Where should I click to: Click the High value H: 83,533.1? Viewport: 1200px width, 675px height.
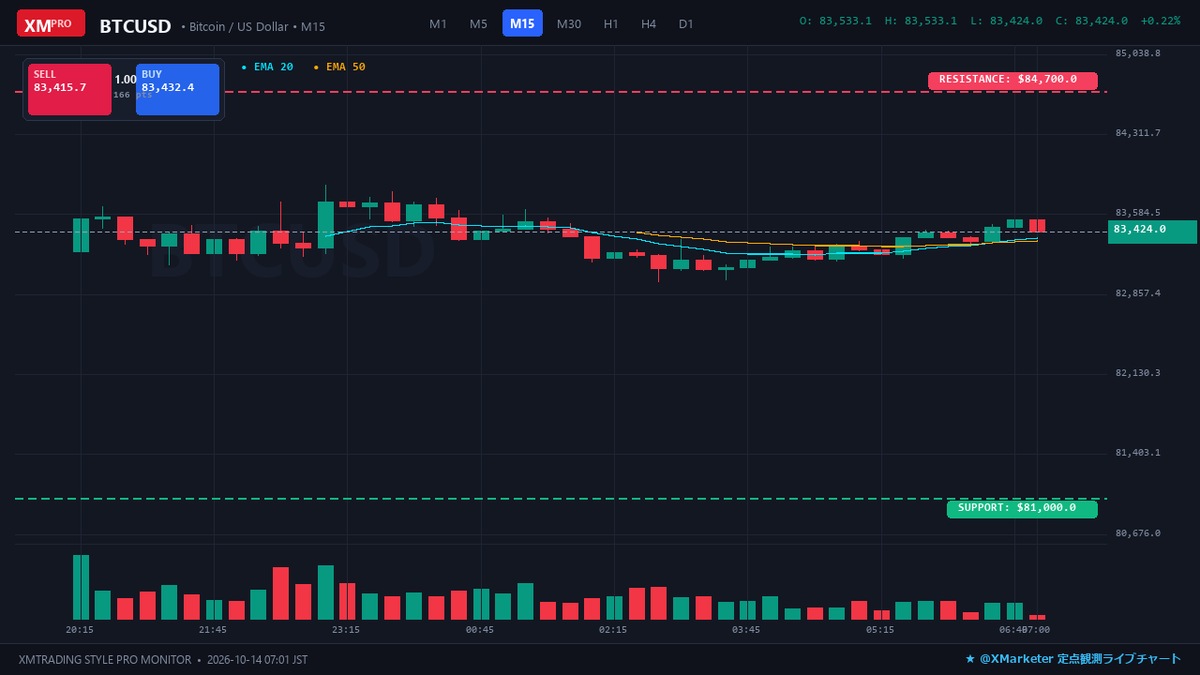pyautogui.click(x=921, y=21)
